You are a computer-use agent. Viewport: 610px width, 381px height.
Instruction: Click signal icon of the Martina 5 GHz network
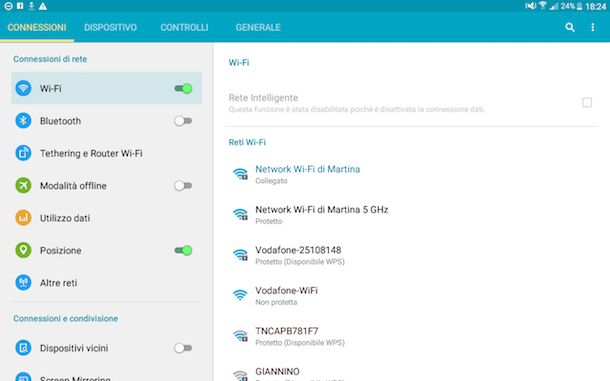[x=240, y=214]
